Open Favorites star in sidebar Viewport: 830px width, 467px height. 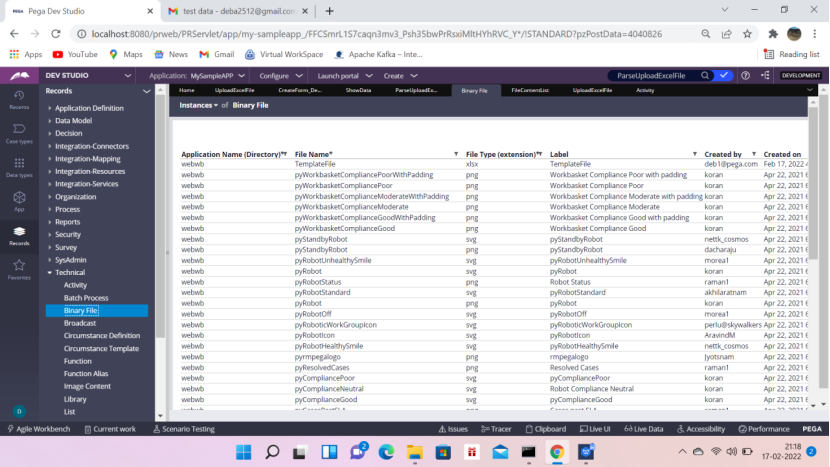[19, 270]
